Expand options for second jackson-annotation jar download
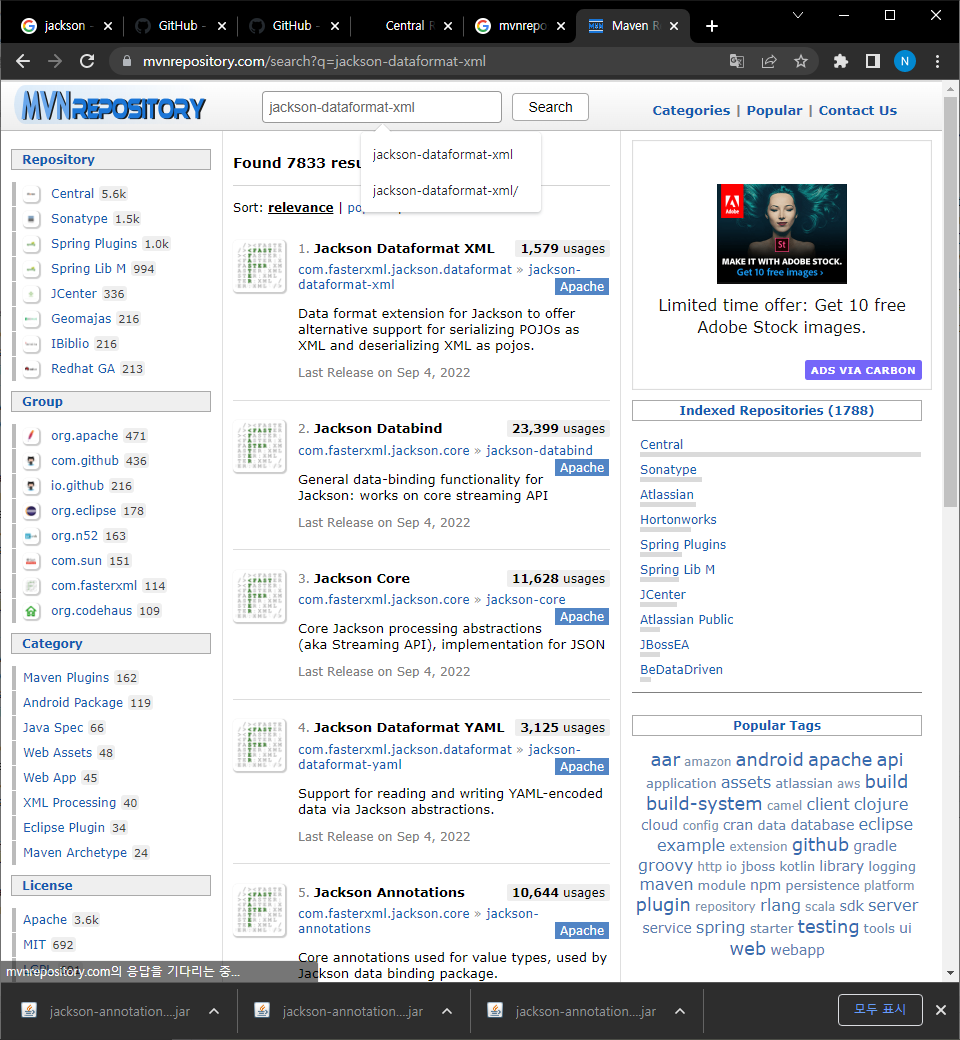The image size is (960, 1040). click(x=446, y=1011)
